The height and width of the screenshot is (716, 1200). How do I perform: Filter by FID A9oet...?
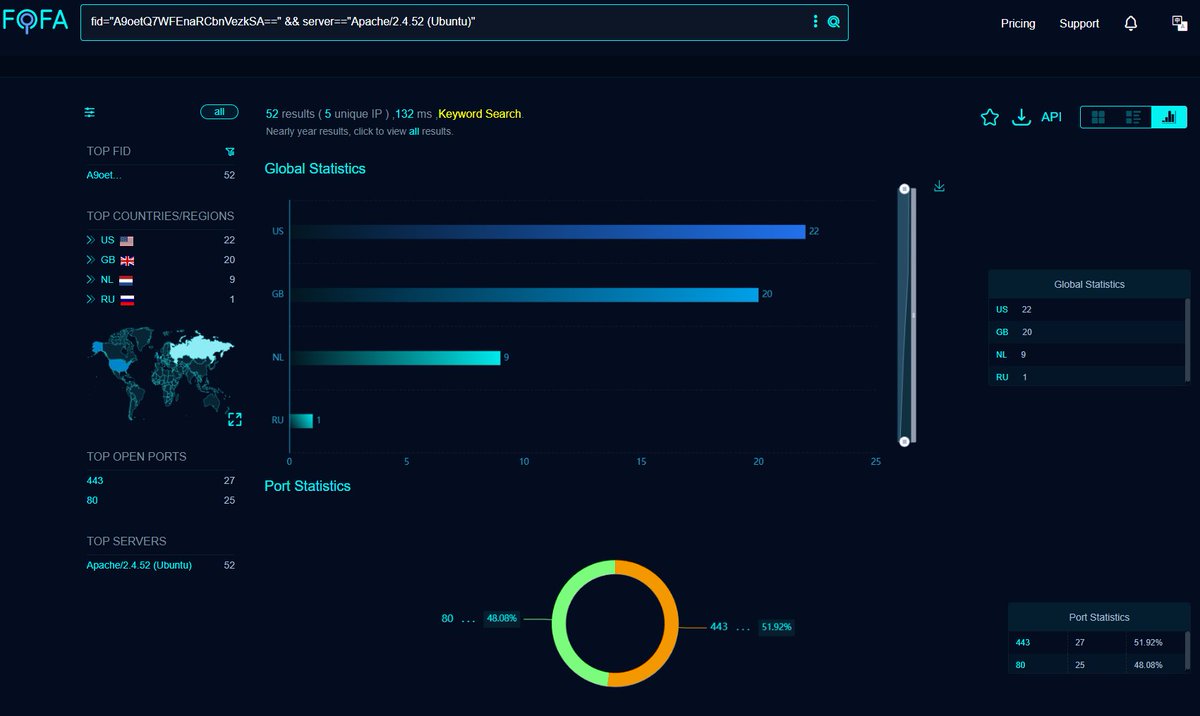point(104,175)
